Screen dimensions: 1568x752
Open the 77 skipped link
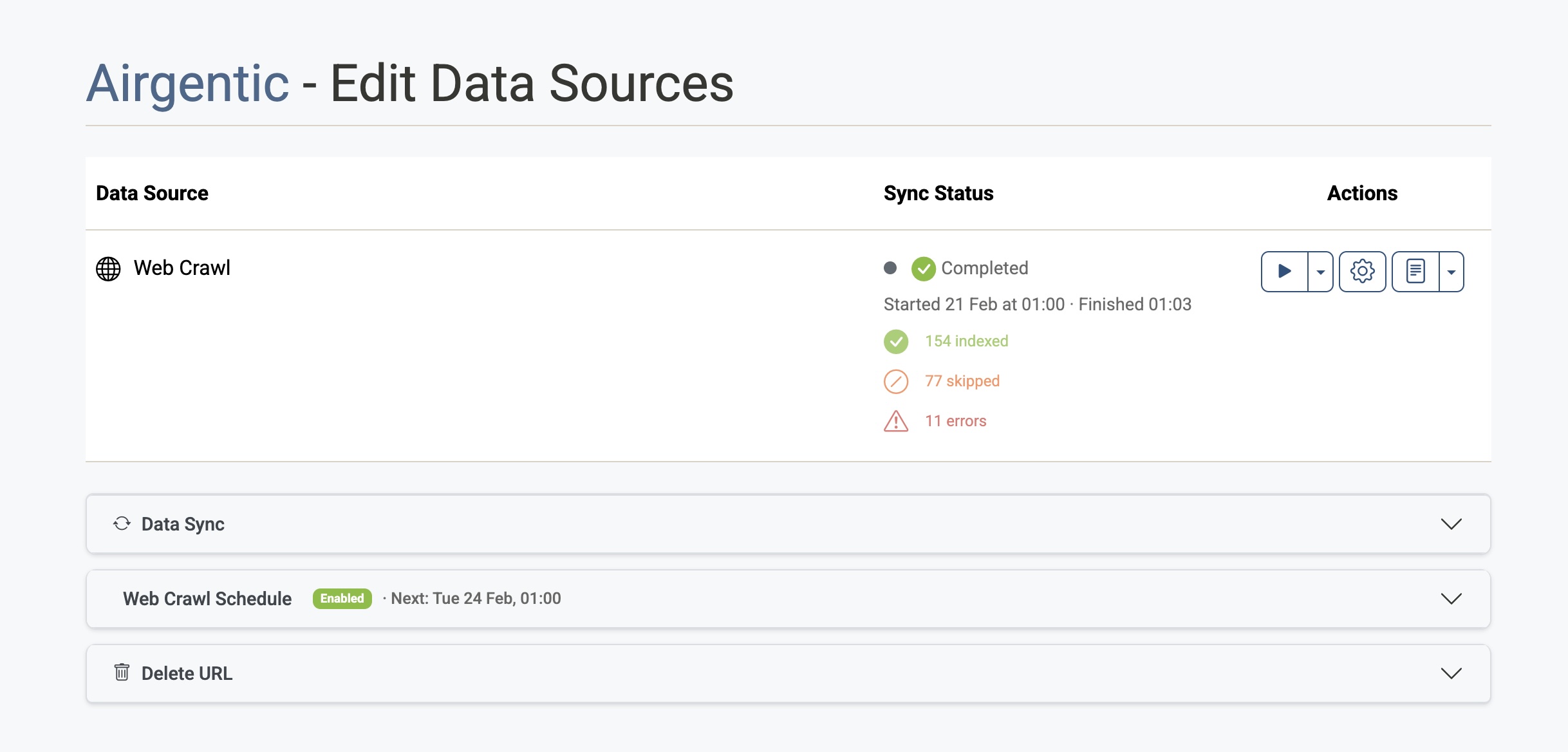(x=962, y=381)
